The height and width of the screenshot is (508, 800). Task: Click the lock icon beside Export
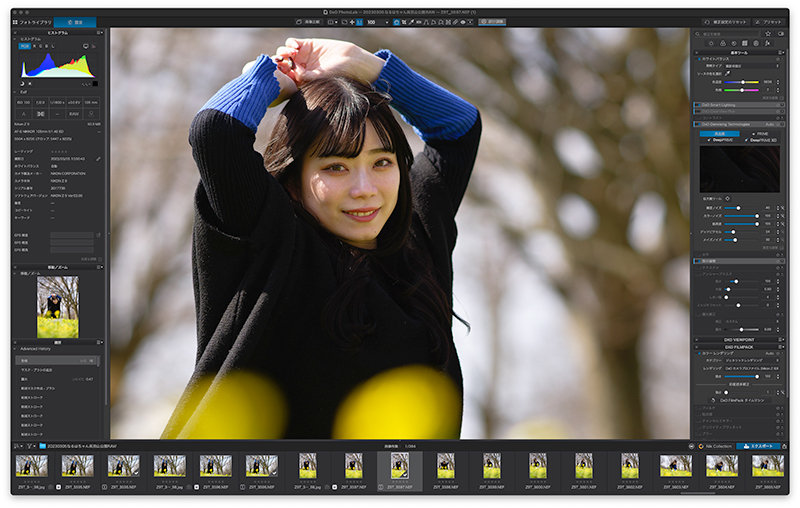(x=784, y=446)
